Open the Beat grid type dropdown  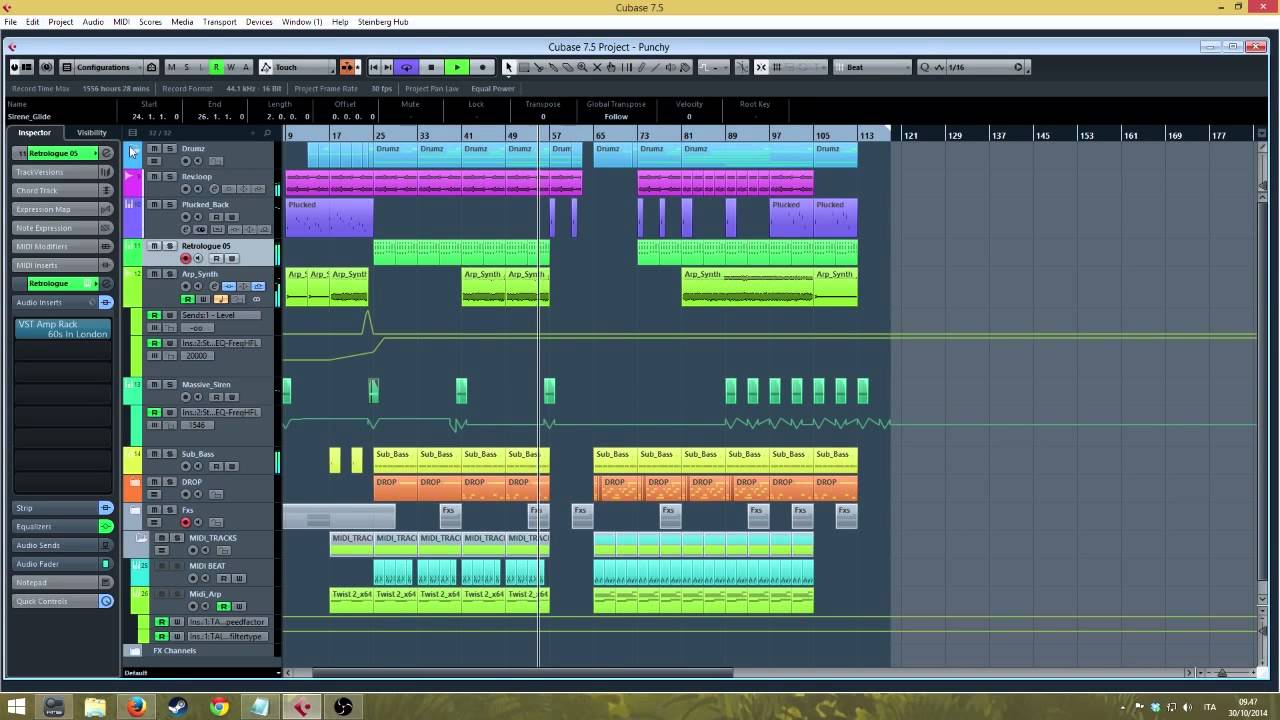872,67
